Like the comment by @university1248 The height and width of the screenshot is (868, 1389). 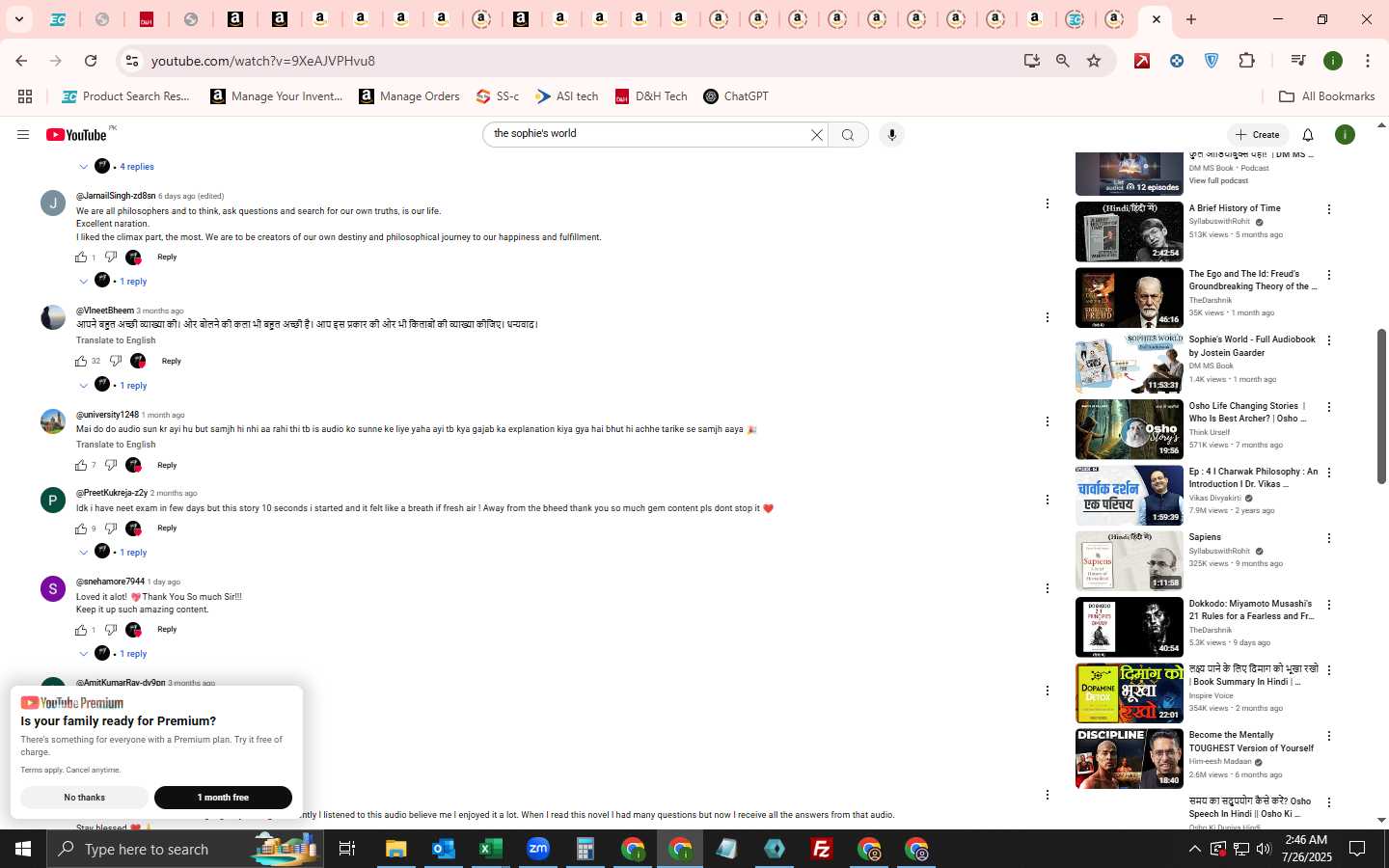tap(81, 465)
